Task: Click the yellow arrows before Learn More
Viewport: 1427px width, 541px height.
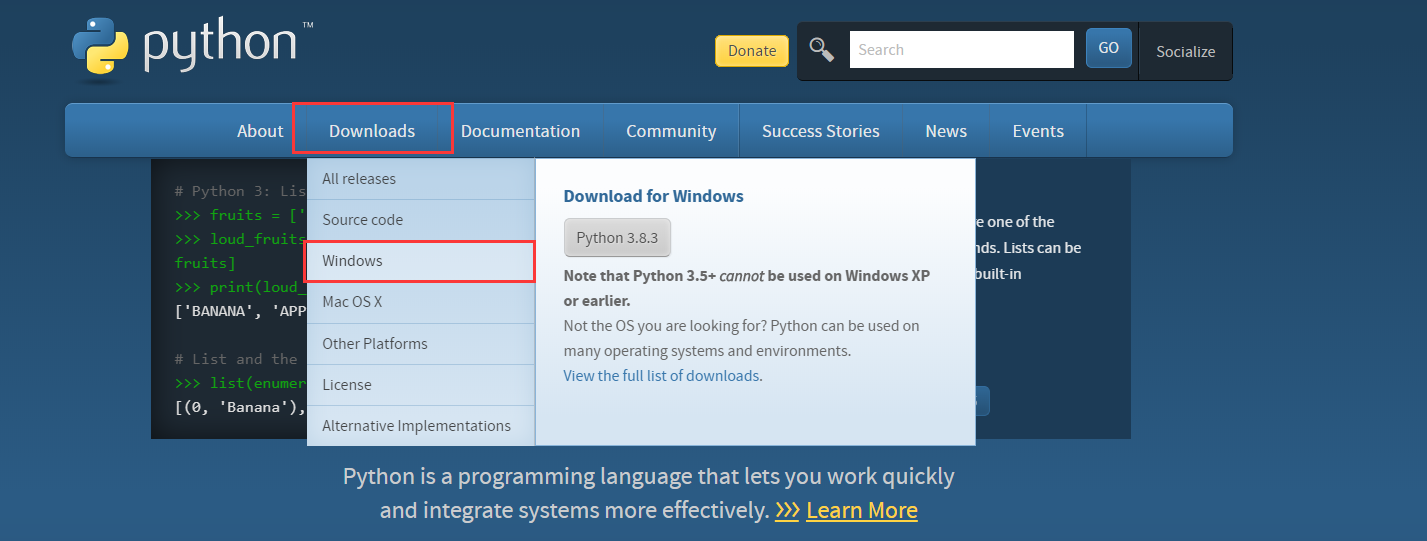Action: (787, 510)
